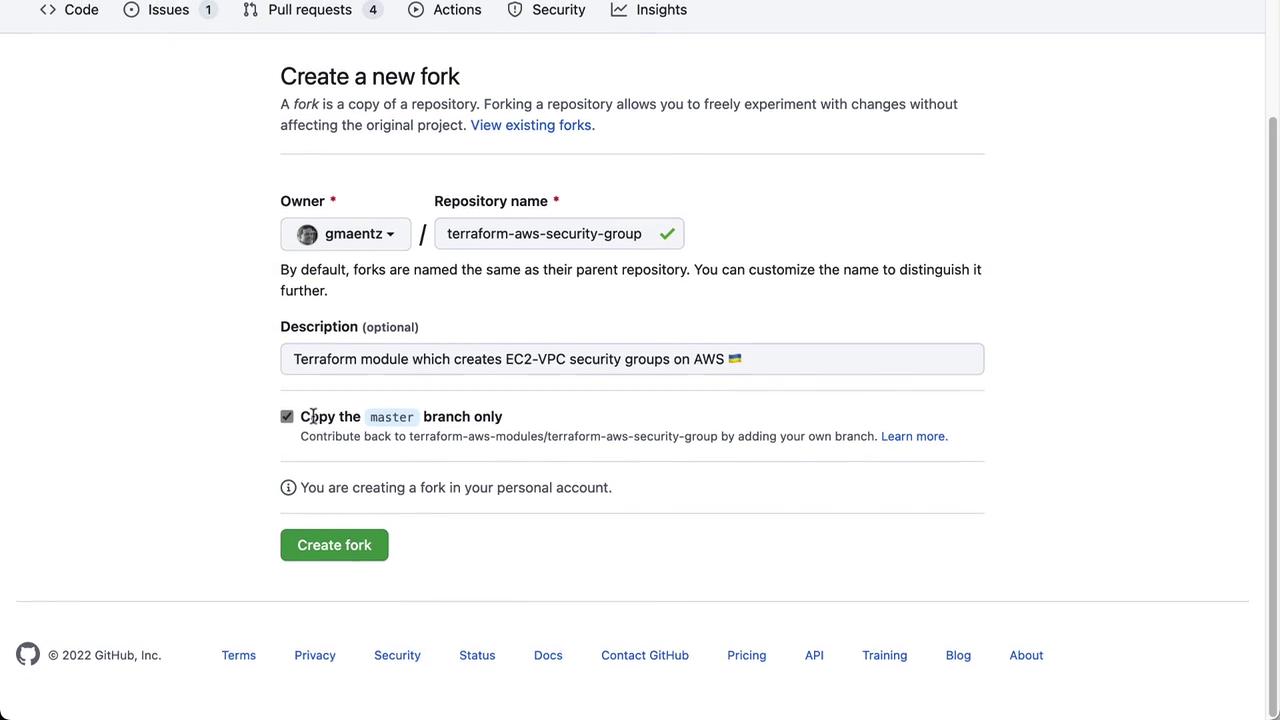1280x720 pixels.
Task: Uncheck Copy the master branch only
Action: pos(287,416)
